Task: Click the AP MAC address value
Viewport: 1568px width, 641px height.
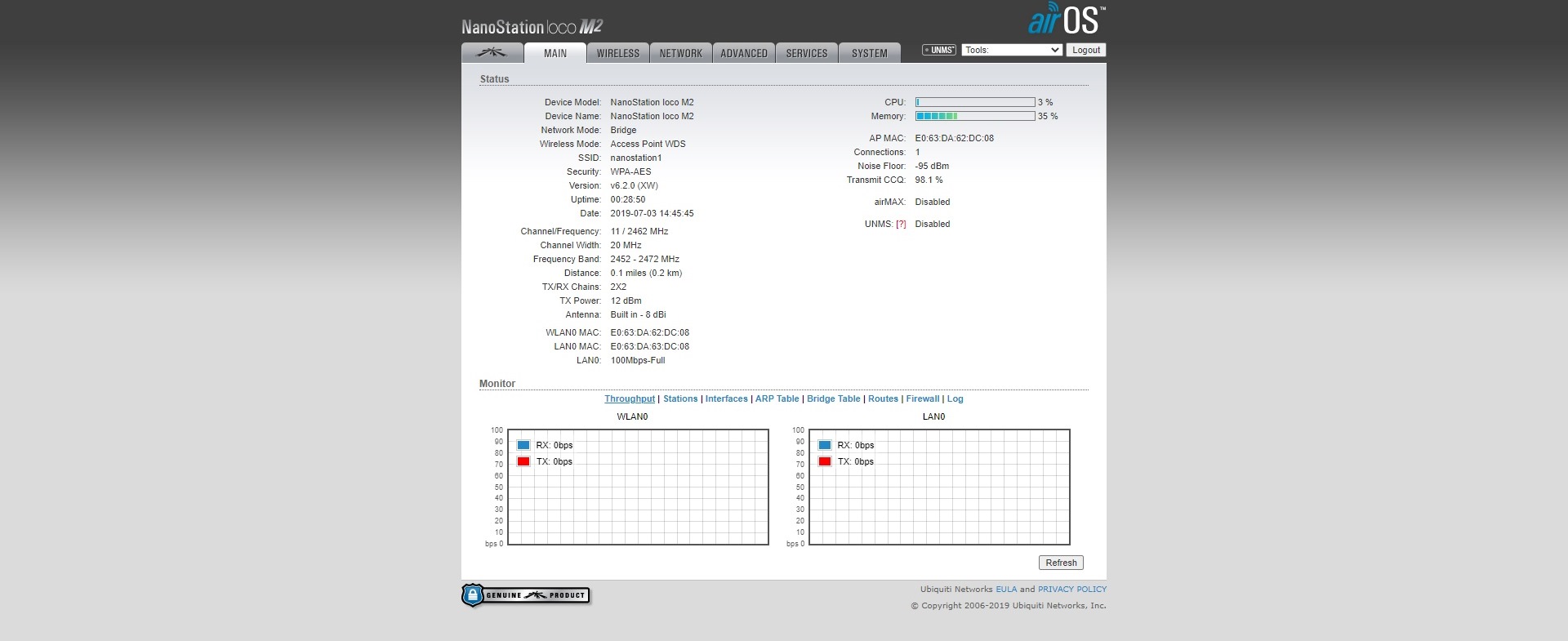Action: click(x=955, y=138)
